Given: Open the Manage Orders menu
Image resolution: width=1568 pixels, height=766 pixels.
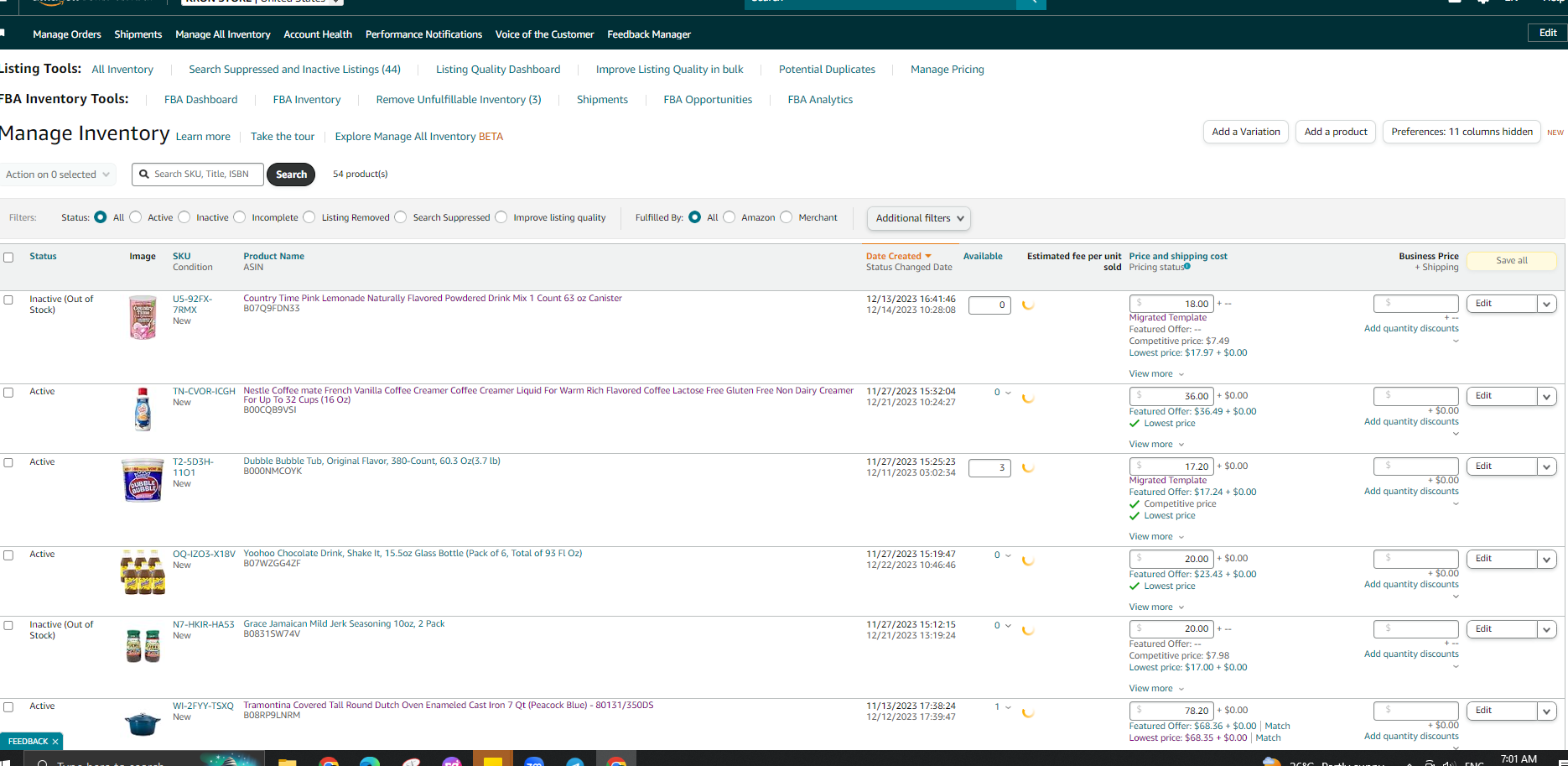Looking at the screenshot, I should (x=67, y=34).
